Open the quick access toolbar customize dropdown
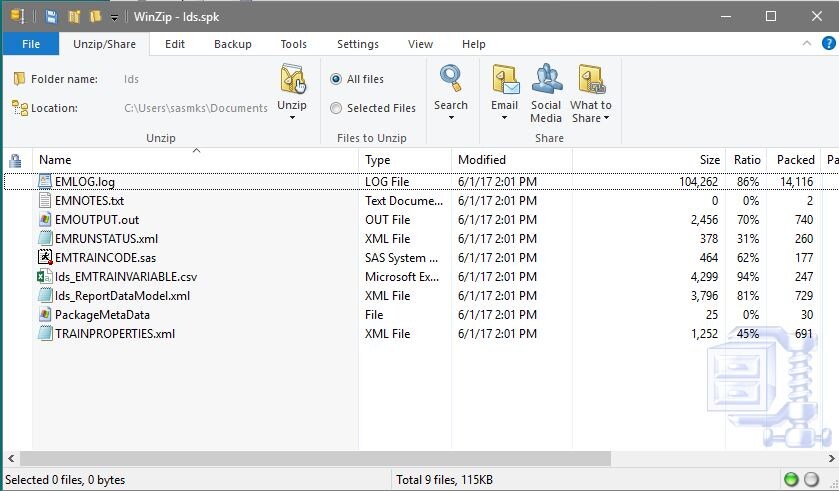The width and height of the screenshot is (839, 491). 114,17
